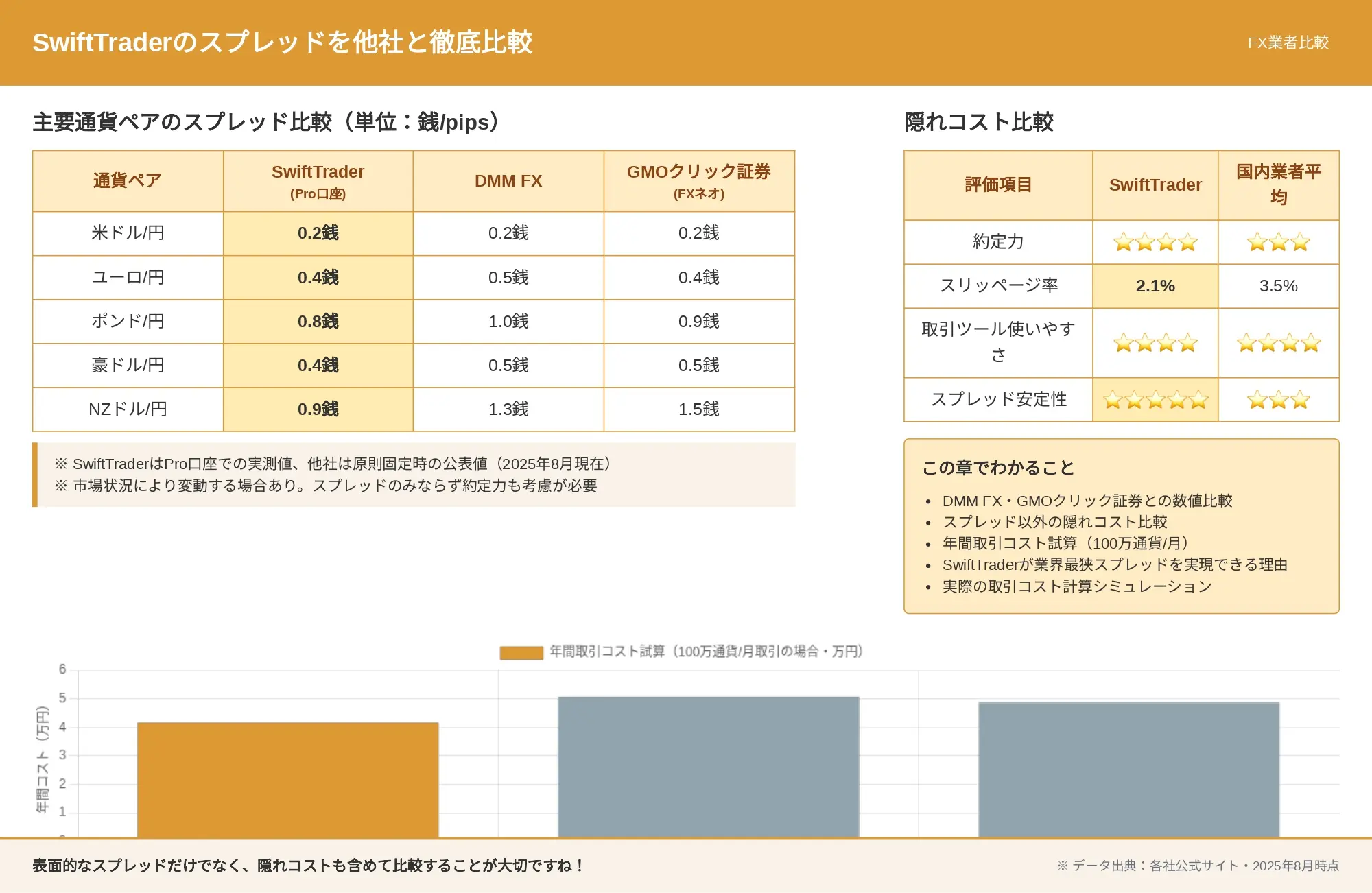This screenshot has width=1372, height=893.
Task: Click the orange chart legend swatch
Action: (x=521, y=652)
